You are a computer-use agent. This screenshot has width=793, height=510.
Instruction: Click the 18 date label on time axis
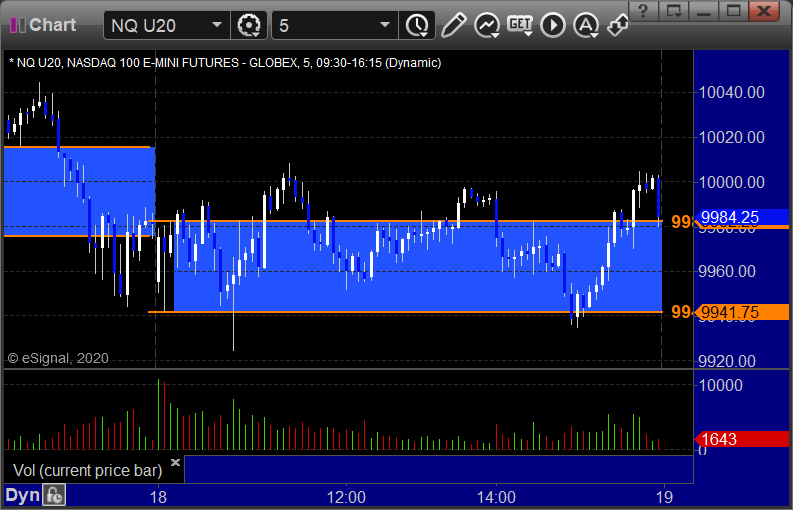click(x=158, y=497)
